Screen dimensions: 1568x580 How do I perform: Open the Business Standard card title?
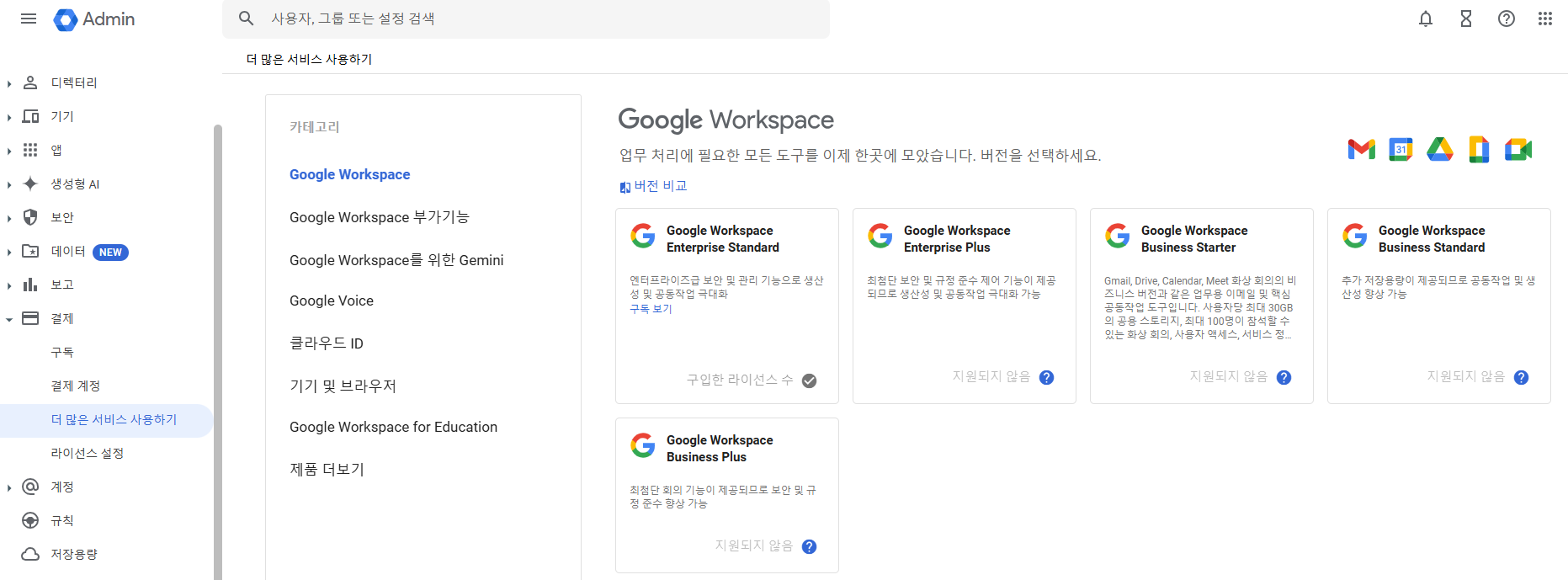pyautogui.click(x=1432, y=239)
